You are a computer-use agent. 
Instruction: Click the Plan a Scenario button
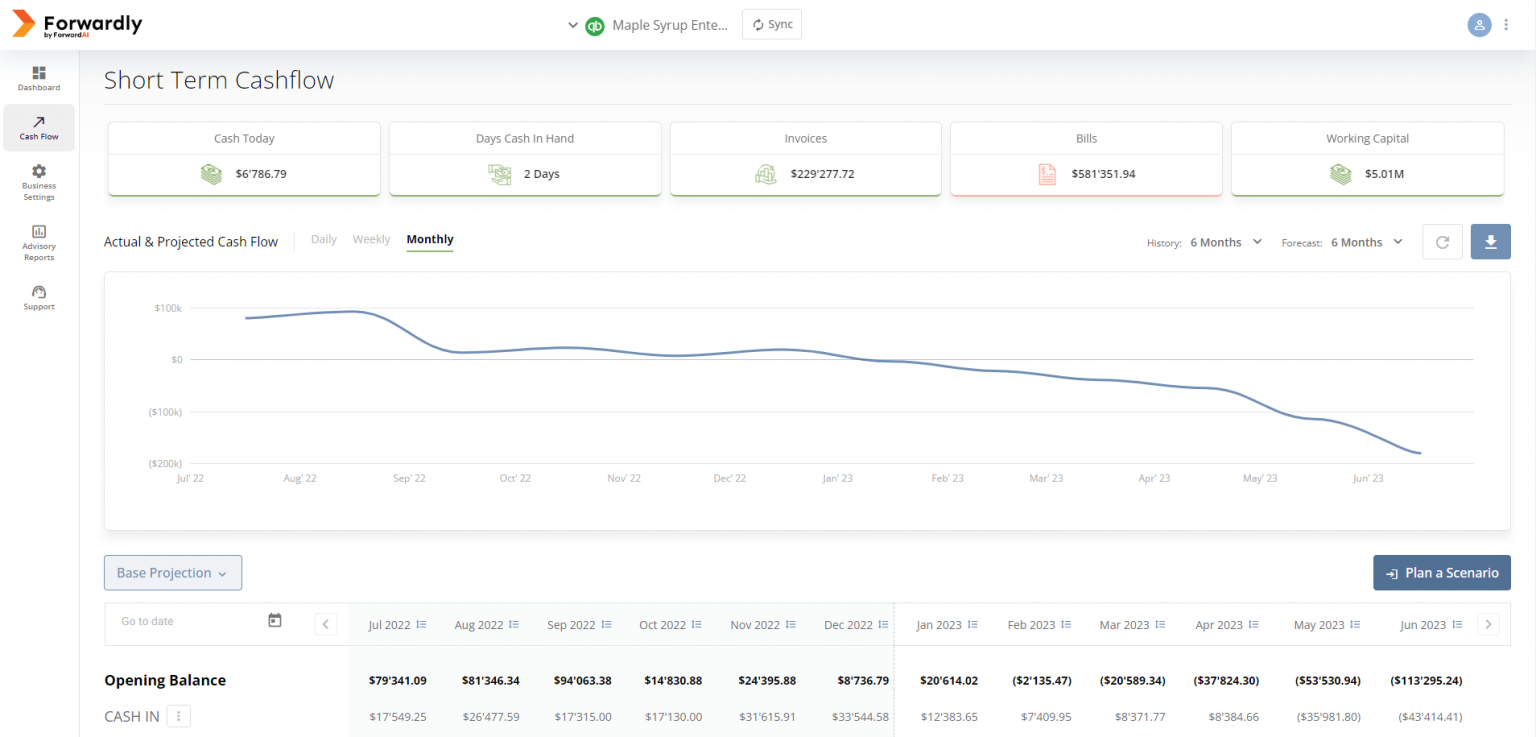point(1442,573)
